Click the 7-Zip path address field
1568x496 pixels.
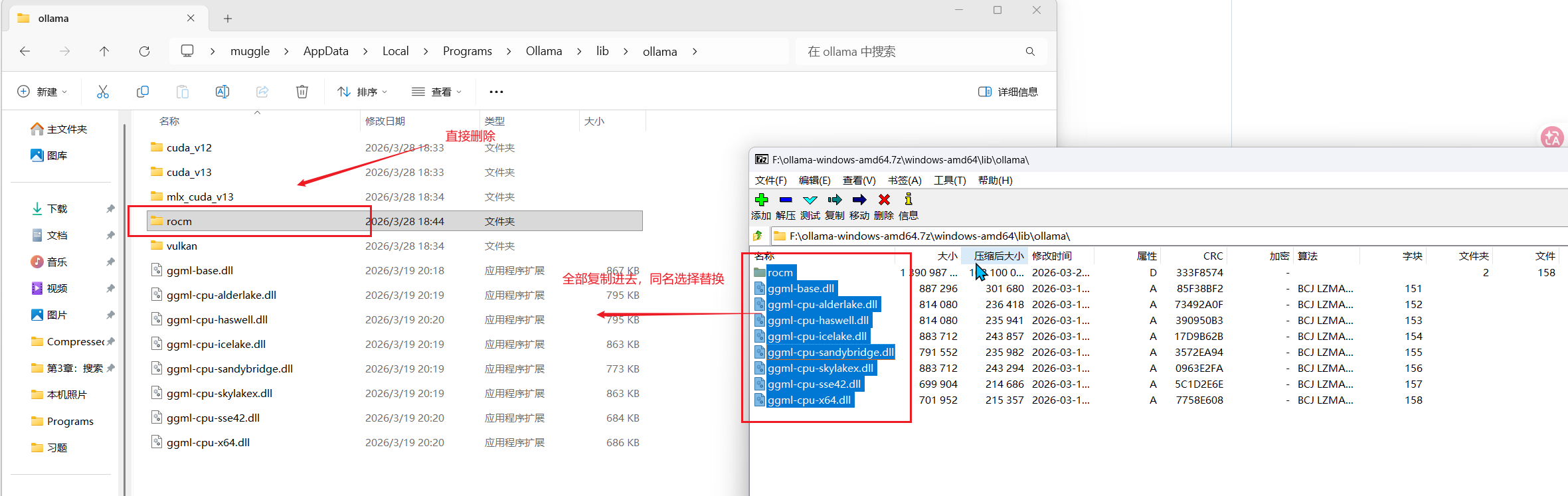pyautogui.click(x=1170, y=236)
